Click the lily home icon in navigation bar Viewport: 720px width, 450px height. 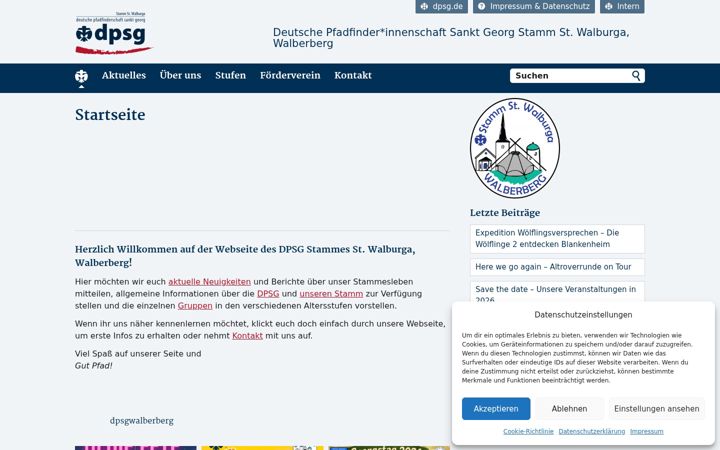[81, 78]
